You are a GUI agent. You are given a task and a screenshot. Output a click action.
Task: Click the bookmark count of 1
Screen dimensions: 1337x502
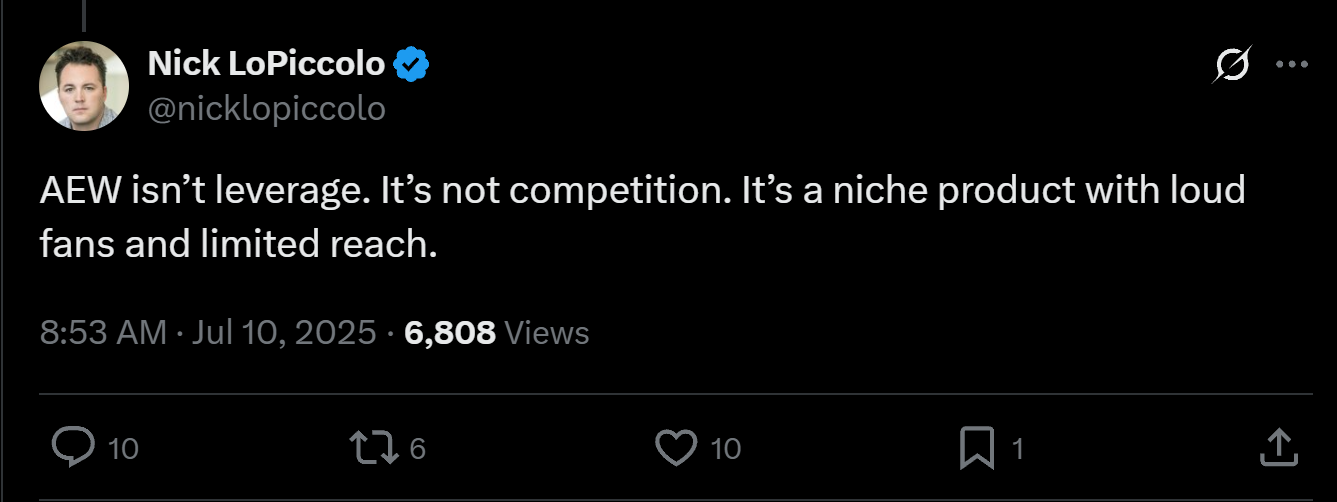(1018, 449)
